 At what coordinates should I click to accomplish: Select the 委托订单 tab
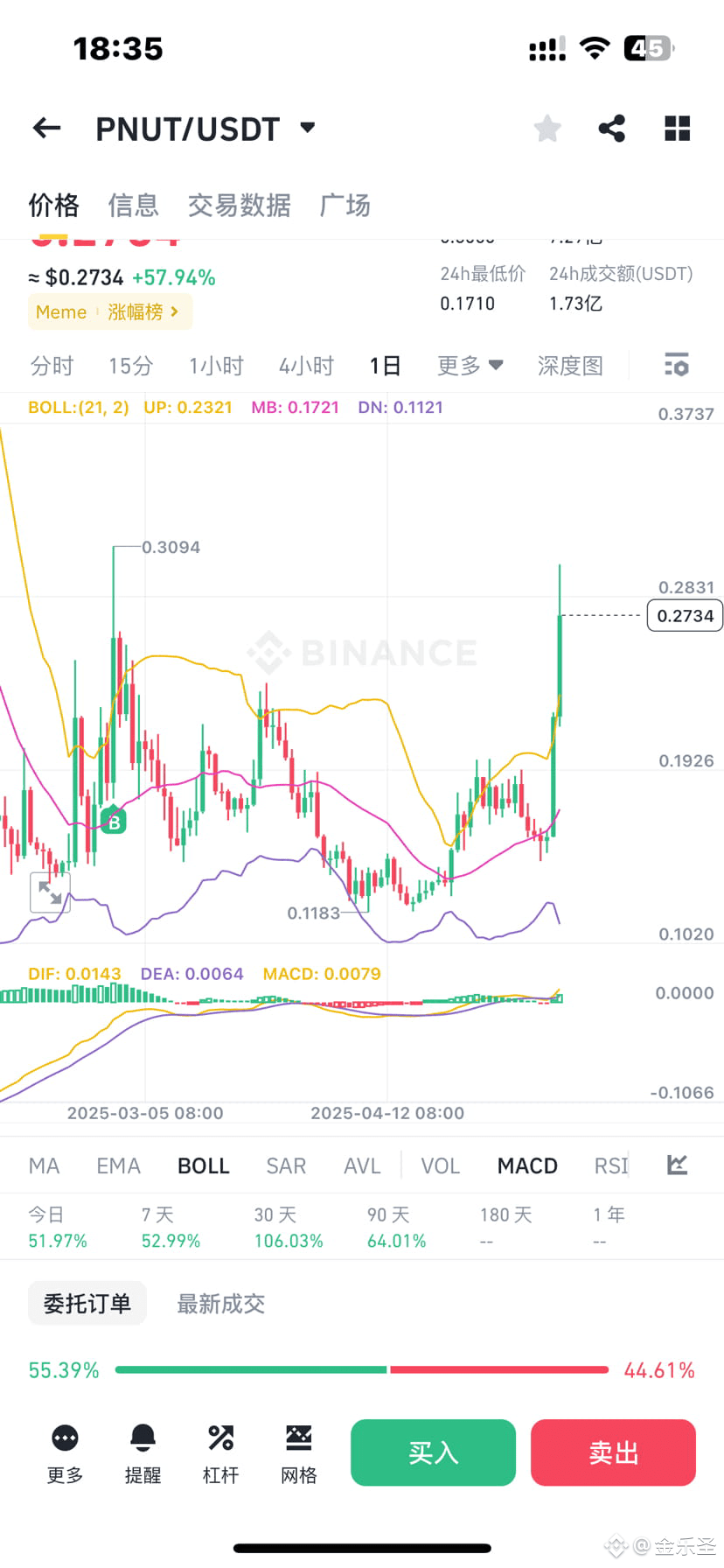pyautogui.click(x=87, y=1304)
